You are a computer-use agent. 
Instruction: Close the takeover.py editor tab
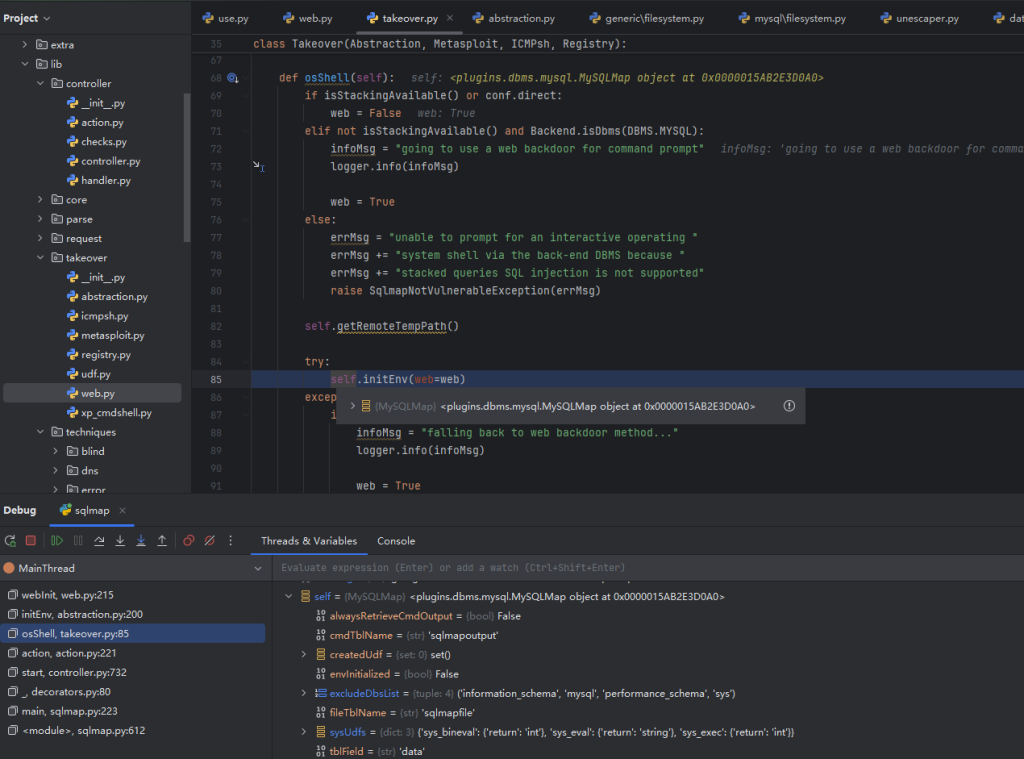pos(449,18)
